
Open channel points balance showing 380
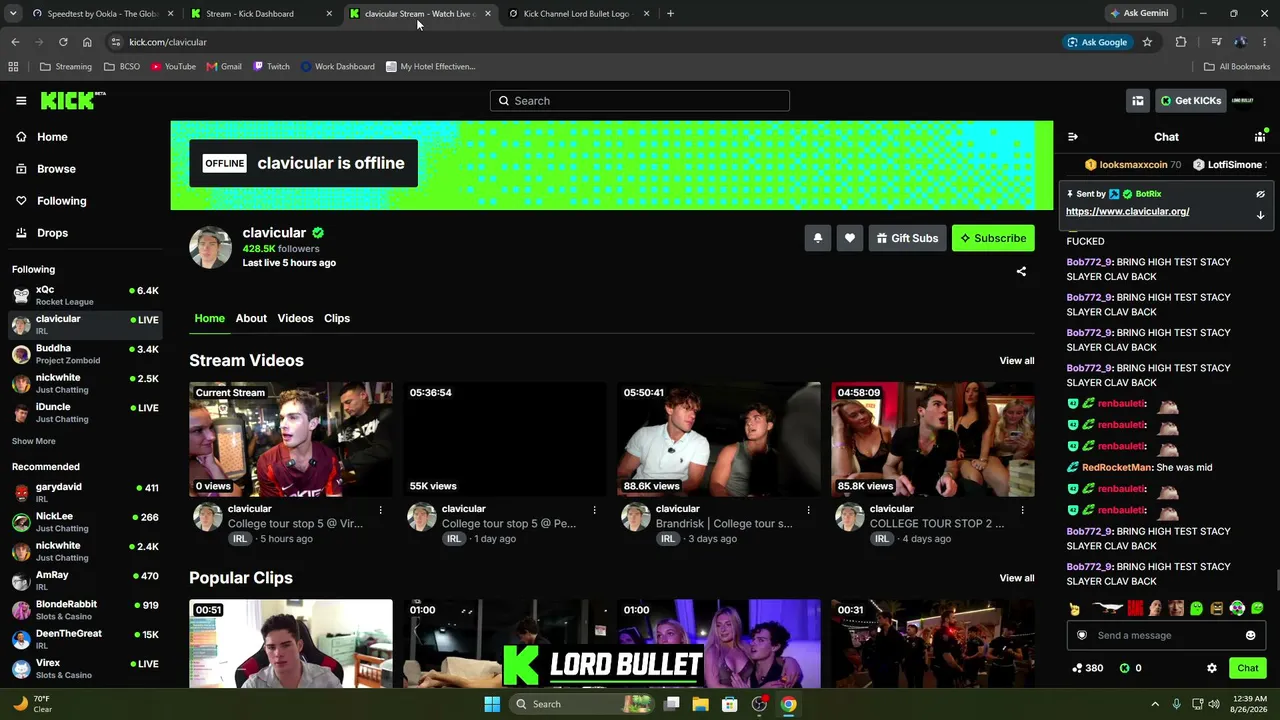click(1087, 668)
